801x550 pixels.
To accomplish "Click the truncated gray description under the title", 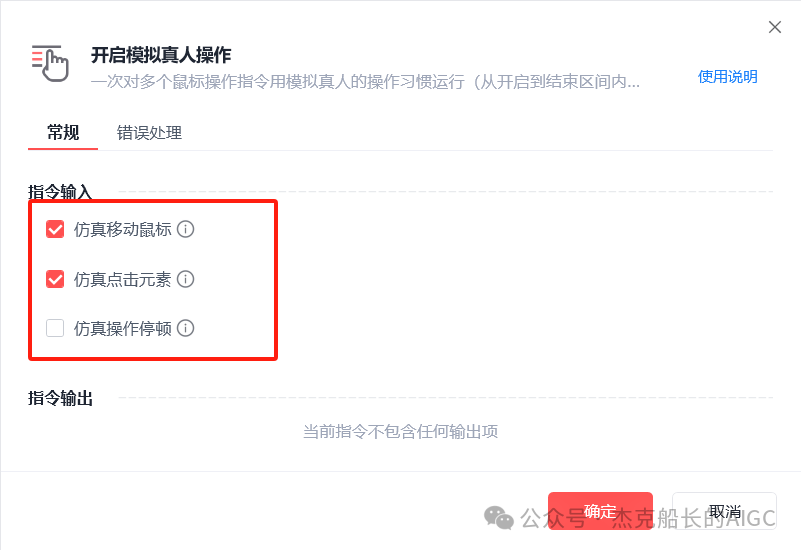I will click(365, 82).
